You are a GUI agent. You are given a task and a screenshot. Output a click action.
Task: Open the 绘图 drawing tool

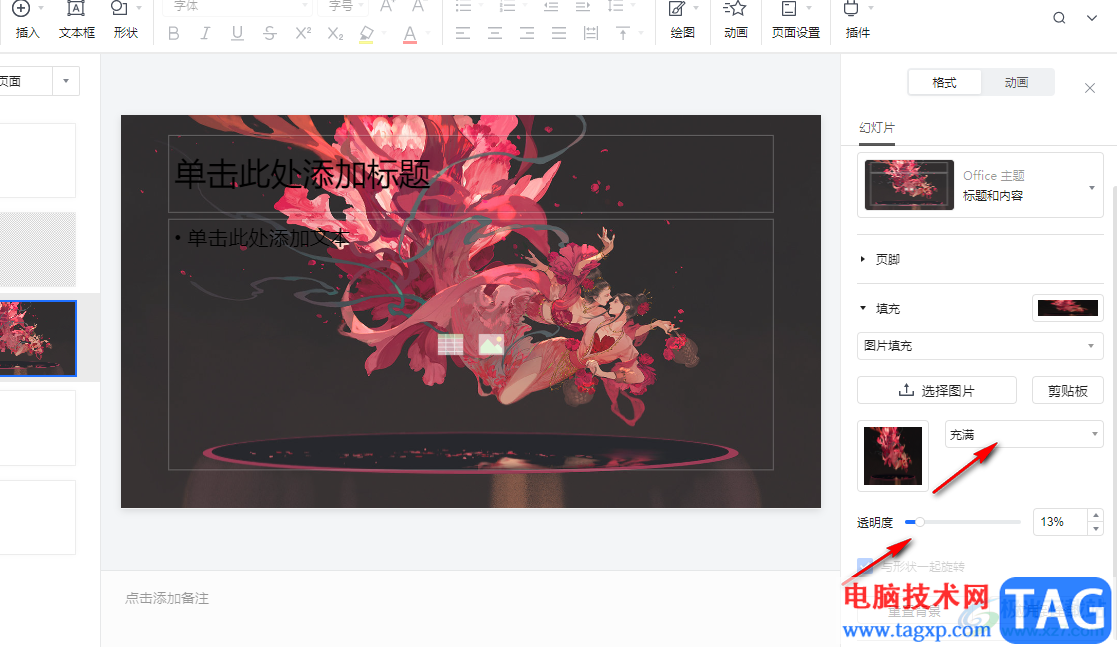coord(678,10)
